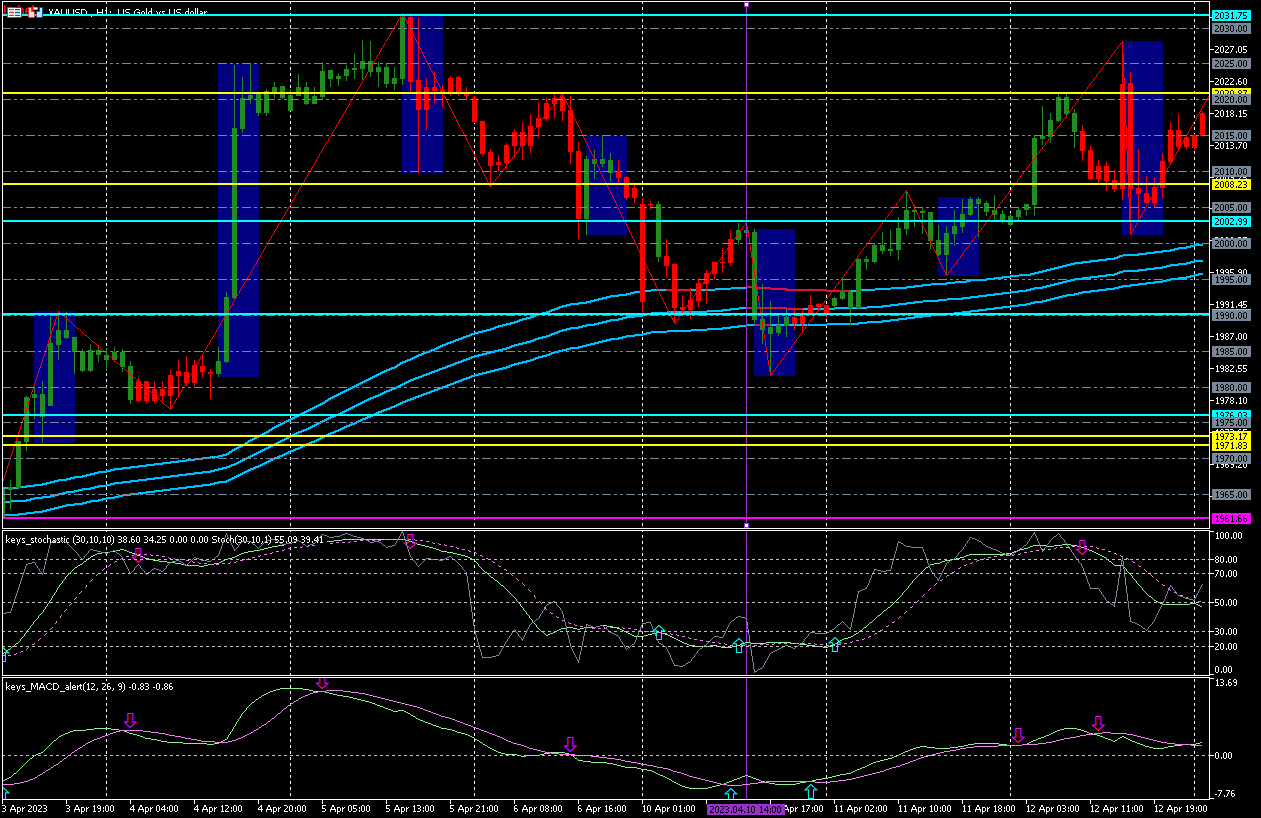Image resolution: width=1261 pixels, height=818 pixels.
Task: Click the purple 2023.04.10 14:00 time label
Action: pyautogui.click(x=743, y=807)
